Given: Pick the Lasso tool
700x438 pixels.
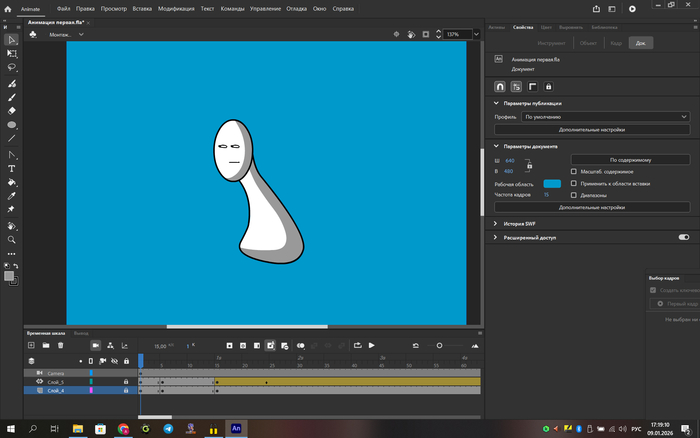Looking at the screenshot, I should [12, 67].
